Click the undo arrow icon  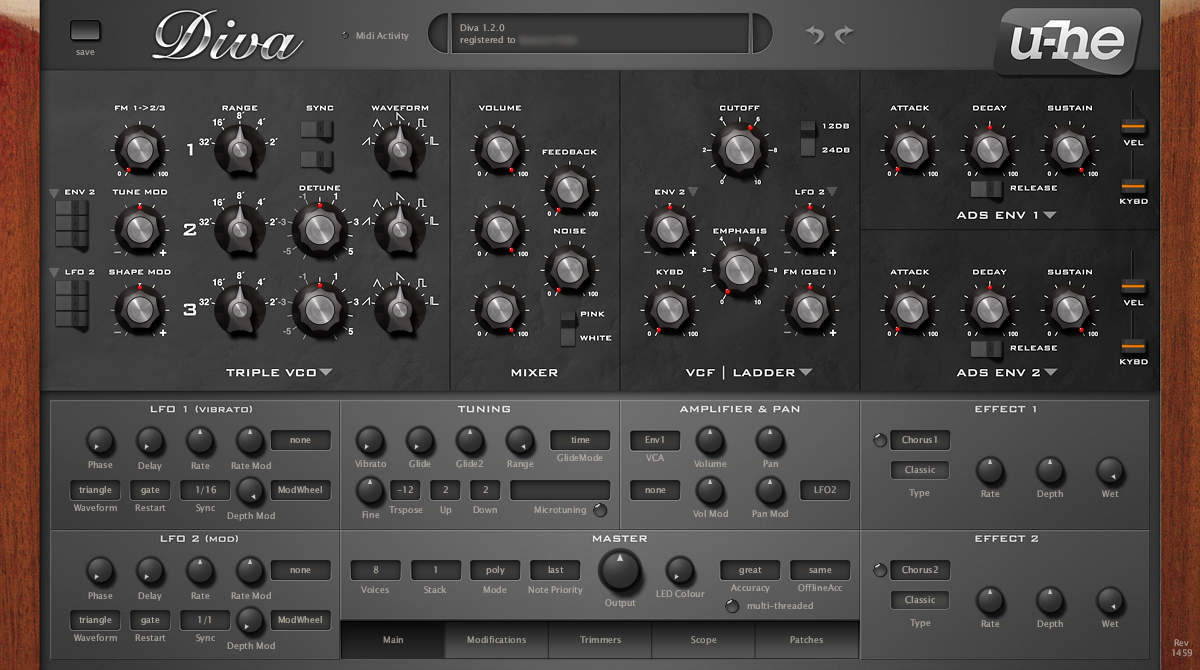815,35
